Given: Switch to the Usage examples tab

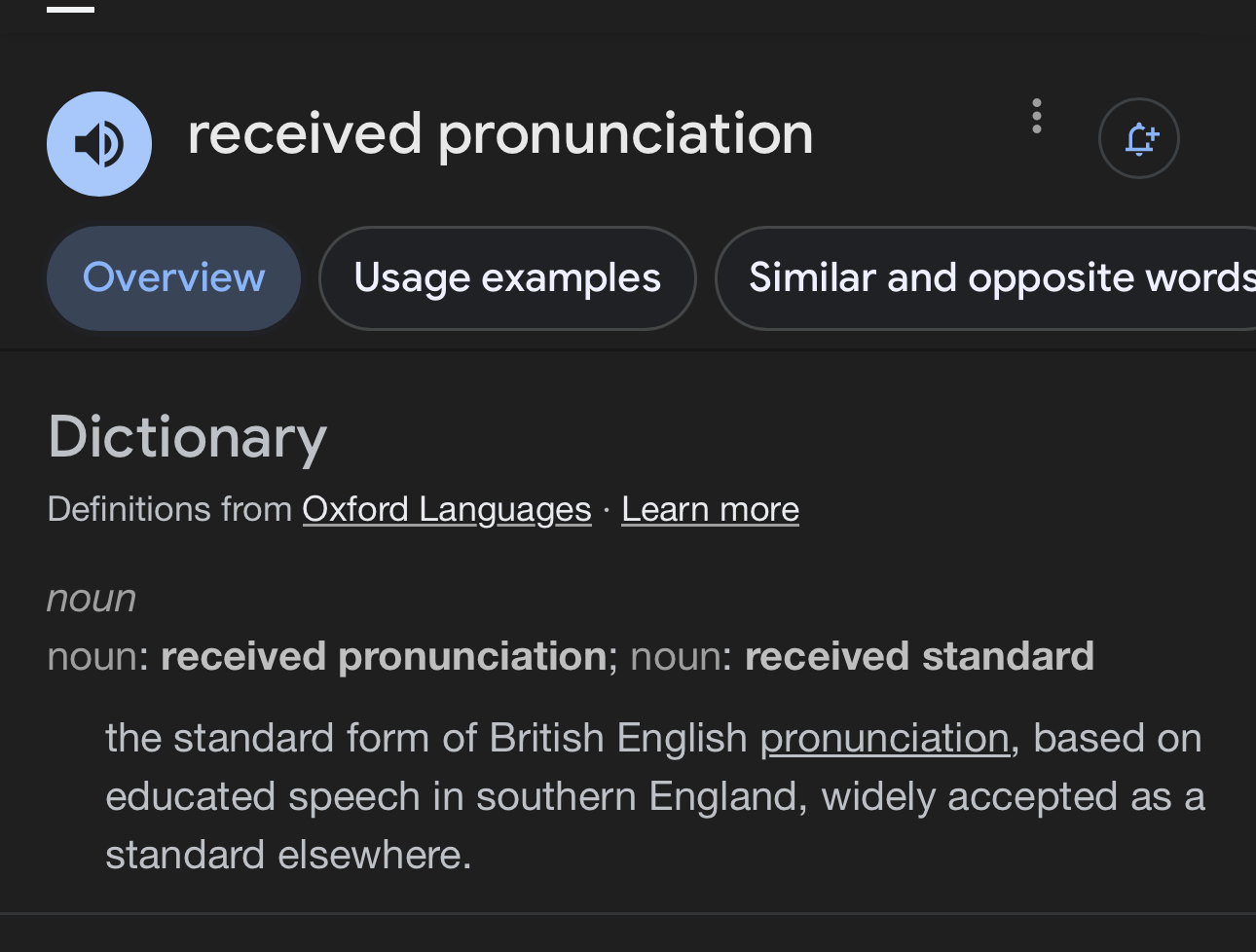Looking at the screenshot, I should pos(507,278).
